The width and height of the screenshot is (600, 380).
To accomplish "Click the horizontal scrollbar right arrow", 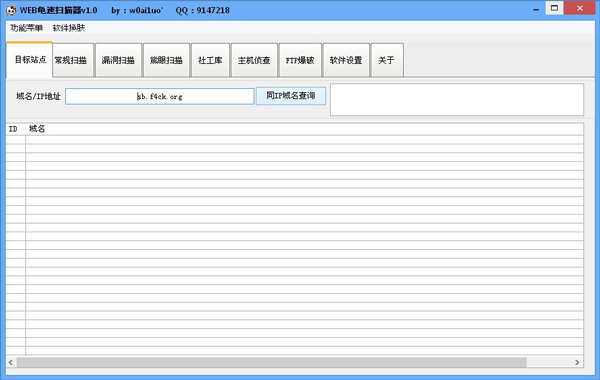I will 577,362.
